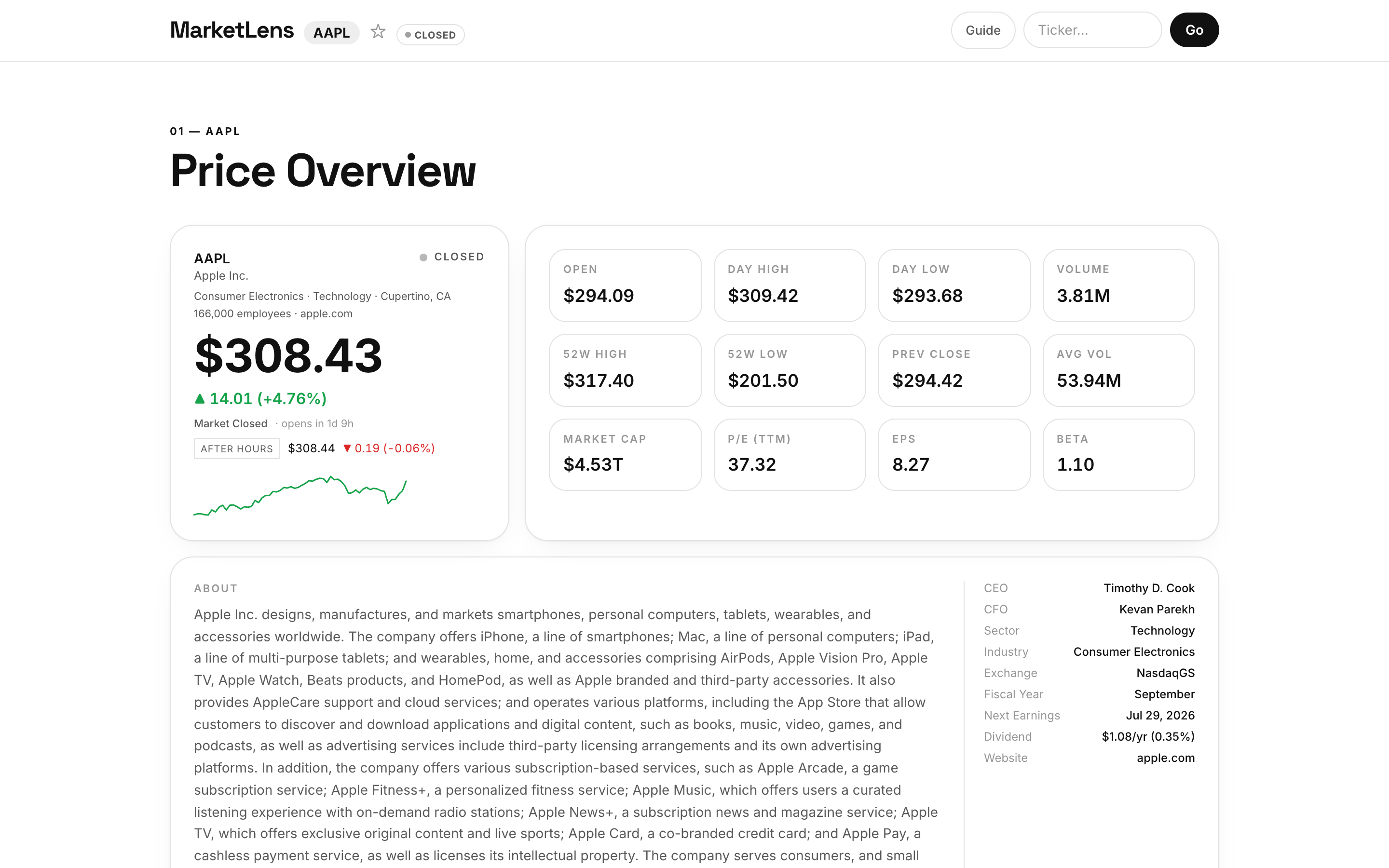Screen dimensions: 1389x868
Task: Click the P/E (TTM) 37.32 stat card
Action: click(789, 455)
